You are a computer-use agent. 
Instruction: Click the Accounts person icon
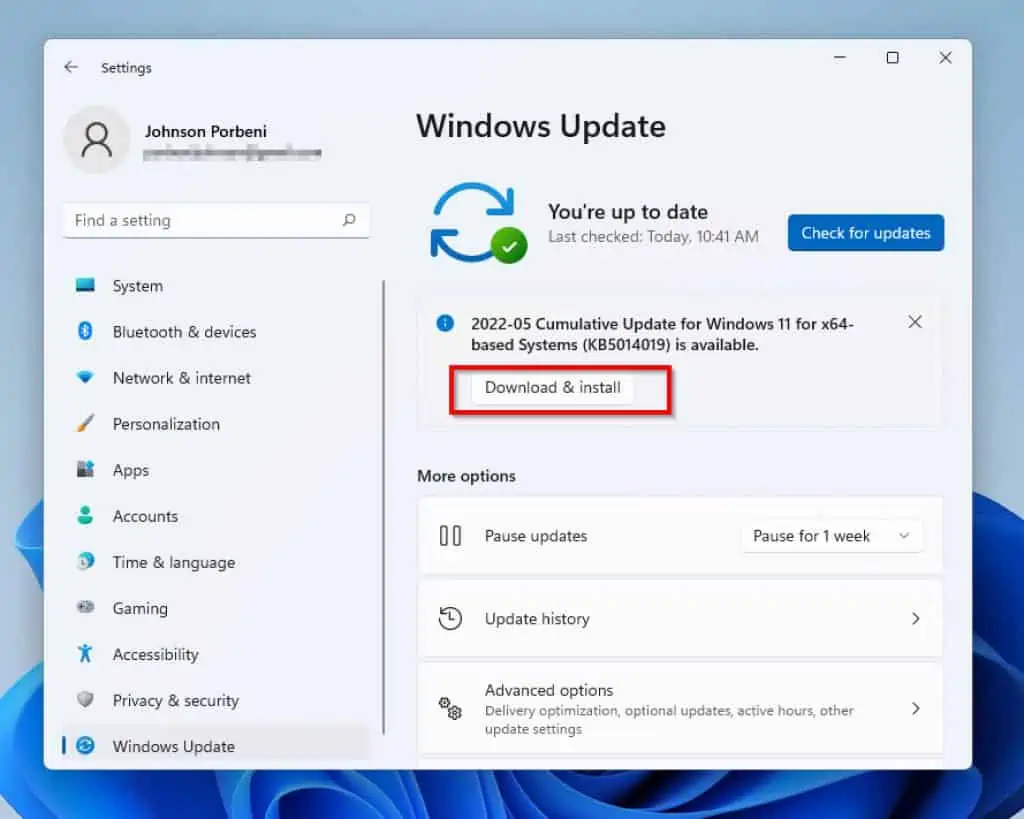86,516
